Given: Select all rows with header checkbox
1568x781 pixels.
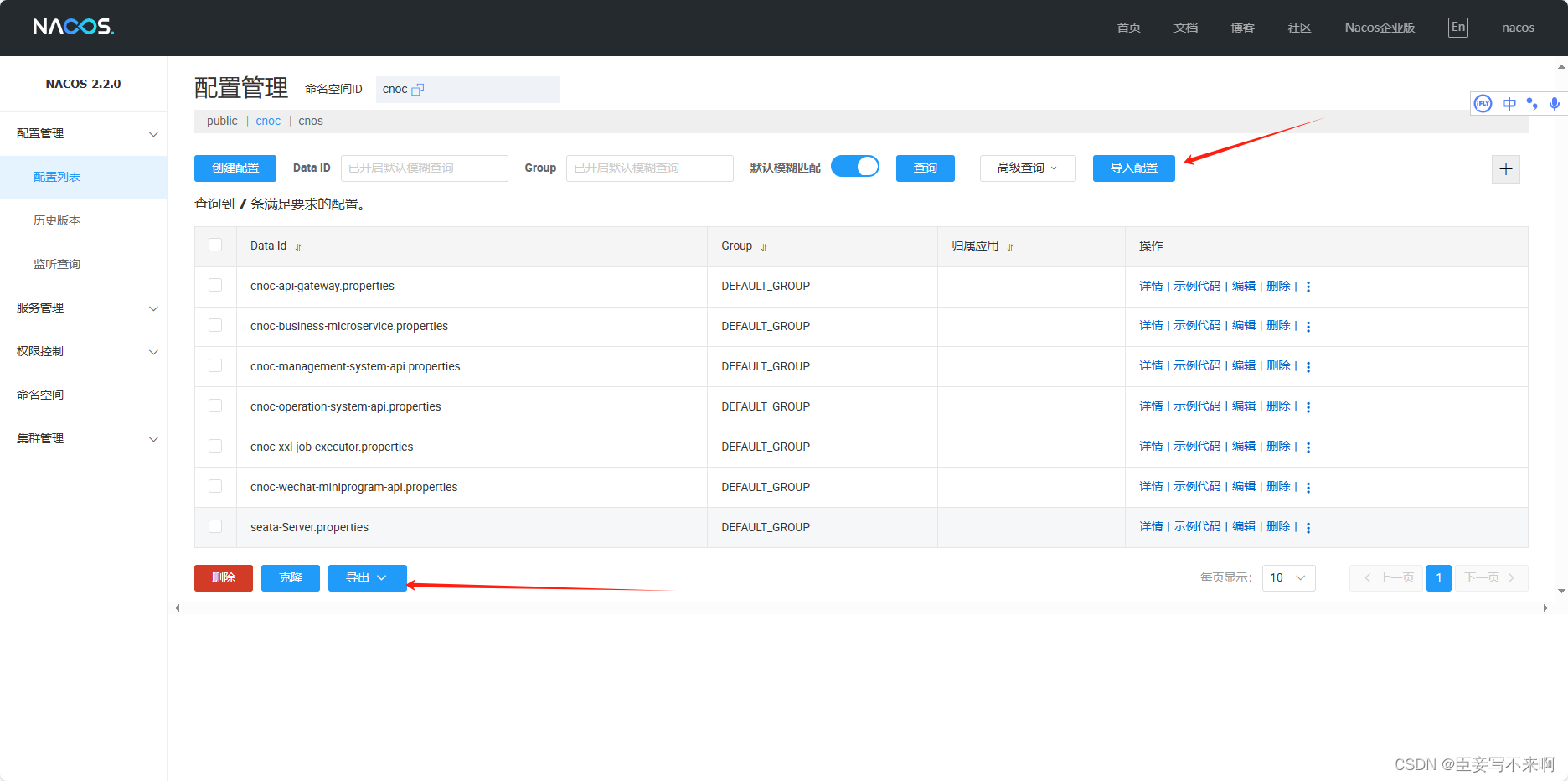Looking at the screenshot, I should pyautogui.click(x=215, y=245).
